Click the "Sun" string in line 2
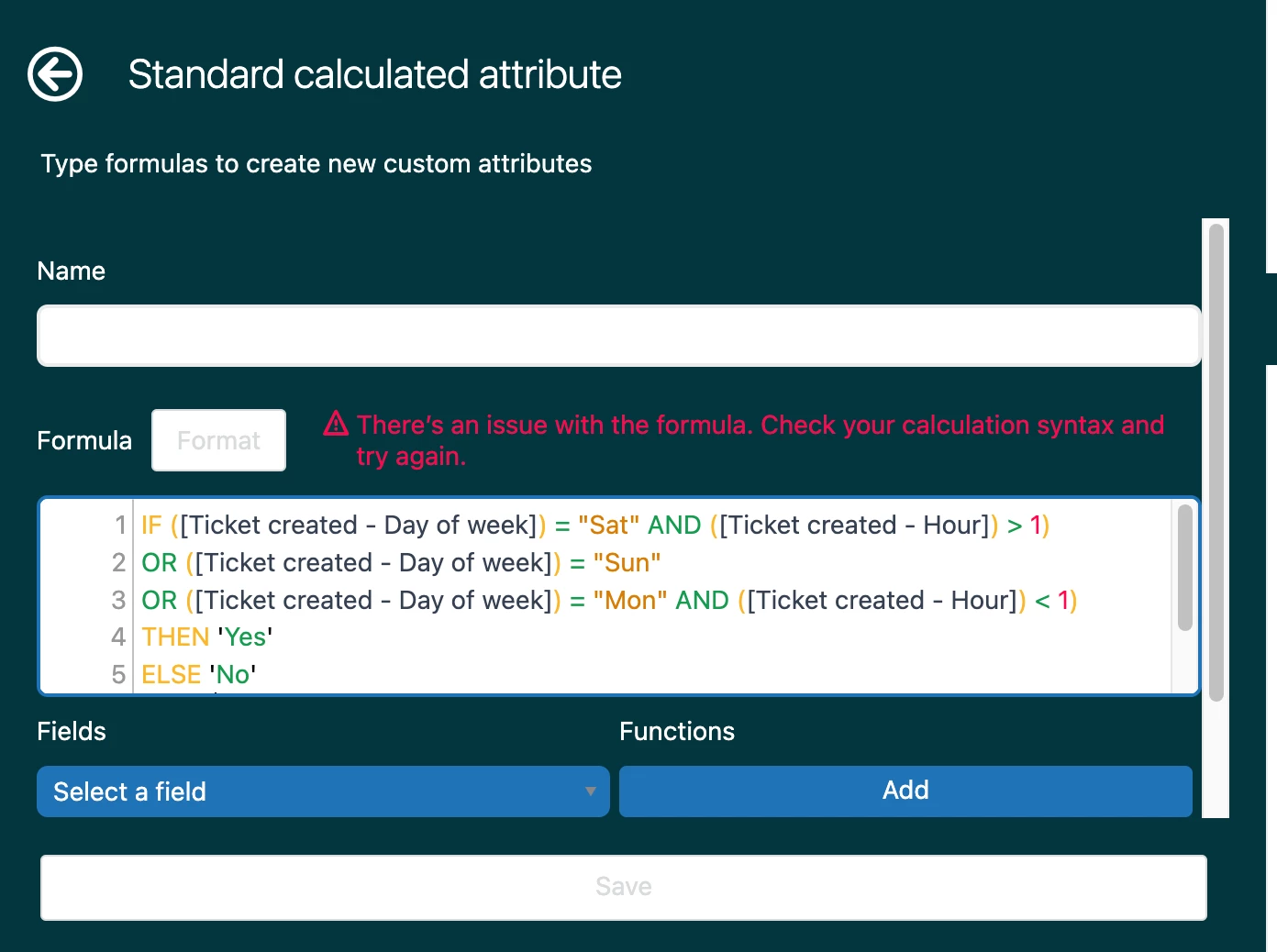The image size is (1277, 952). [x=627, y=563]
